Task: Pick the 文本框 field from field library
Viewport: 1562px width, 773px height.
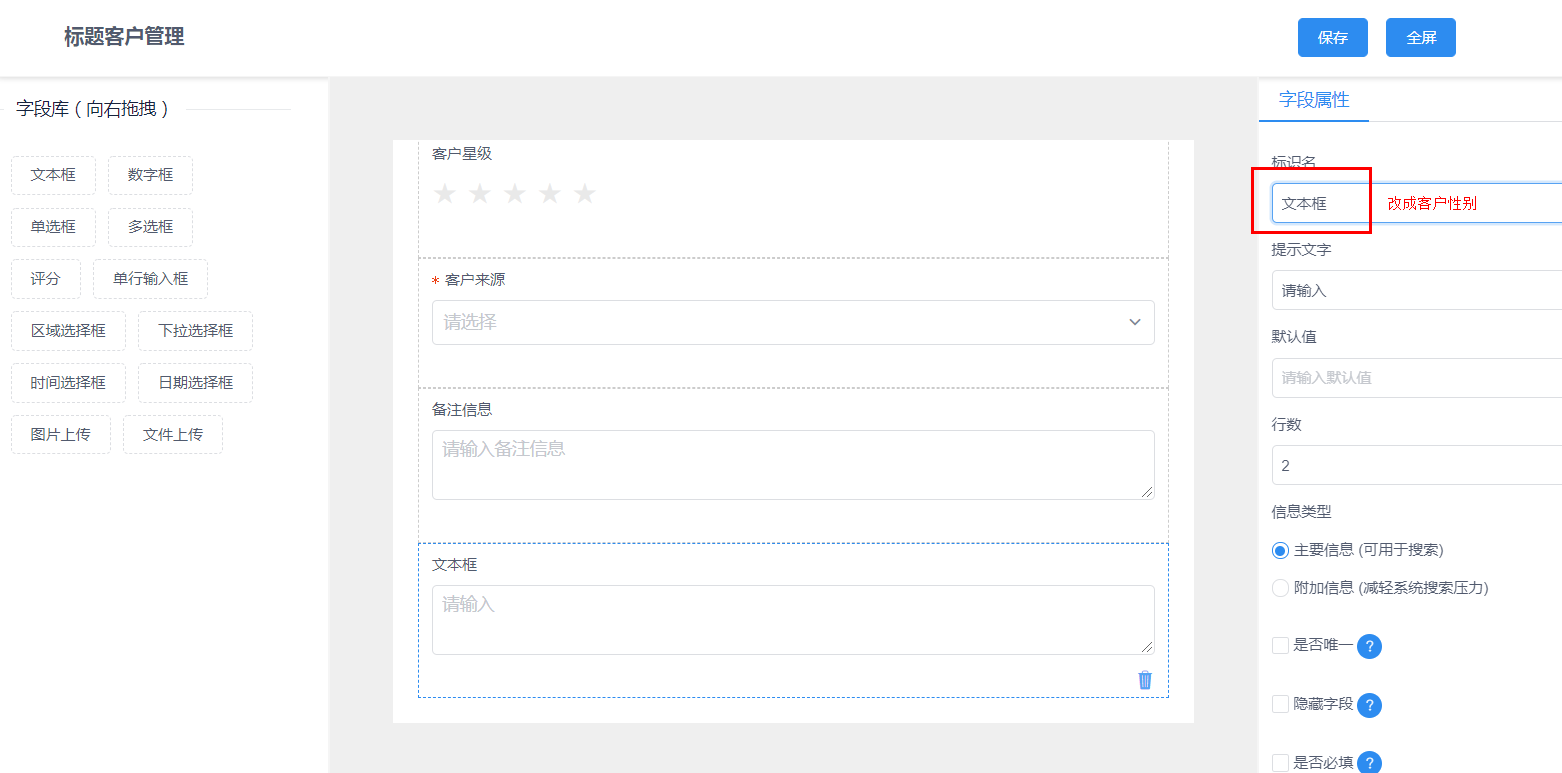Action: 53,175
